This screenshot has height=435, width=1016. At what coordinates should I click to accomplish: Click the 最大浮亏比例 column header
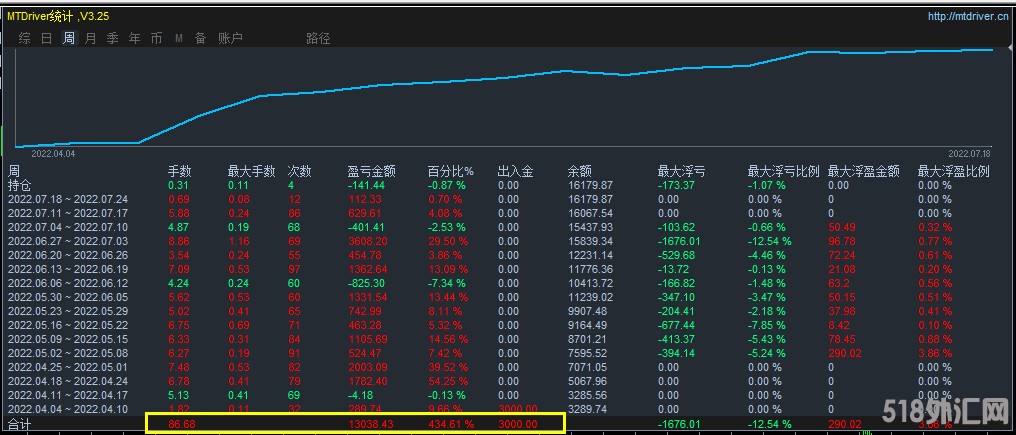point(783,172)
